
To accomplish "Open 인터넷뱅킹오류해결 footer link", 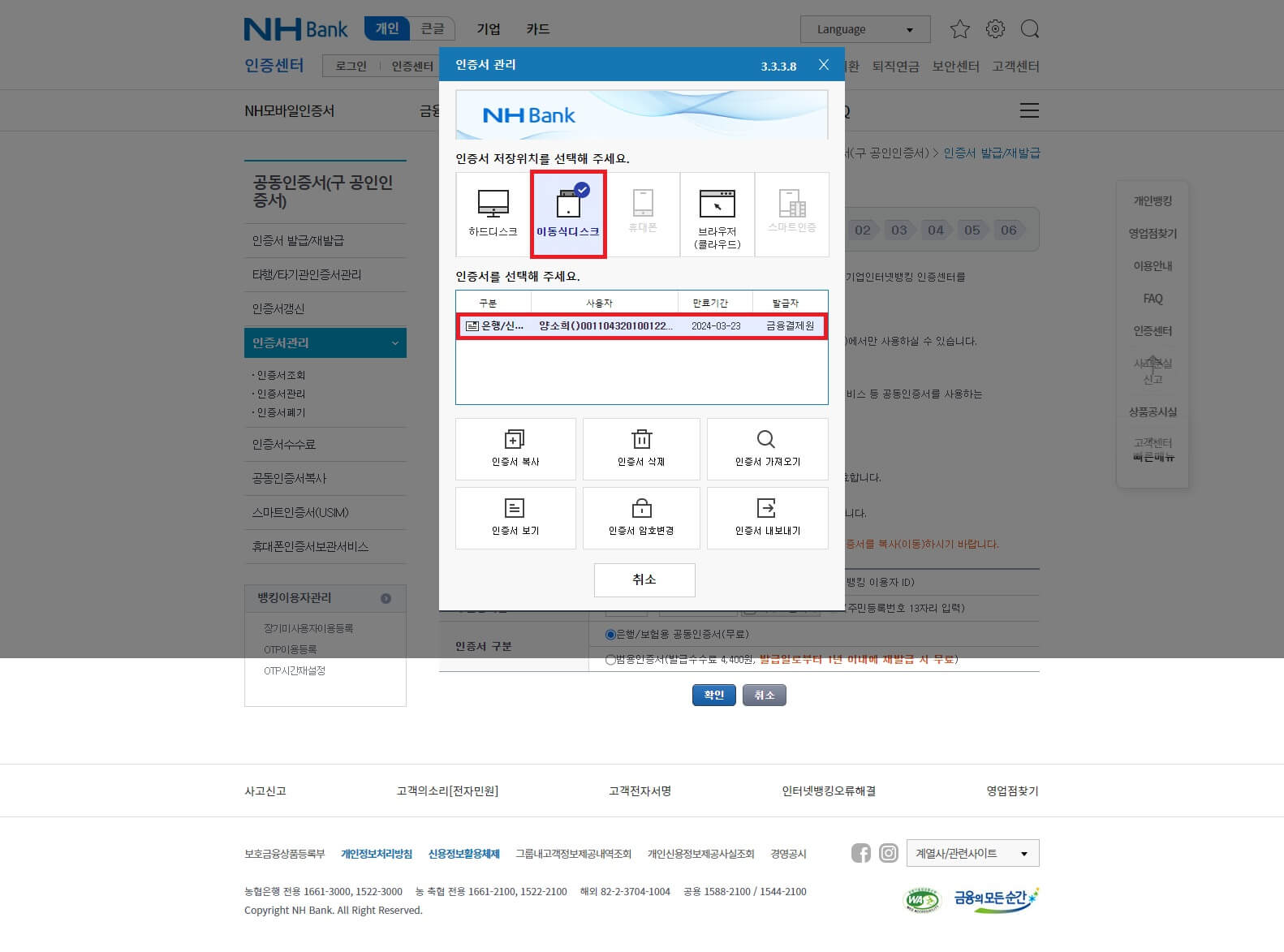I will (x=829, y=790).
